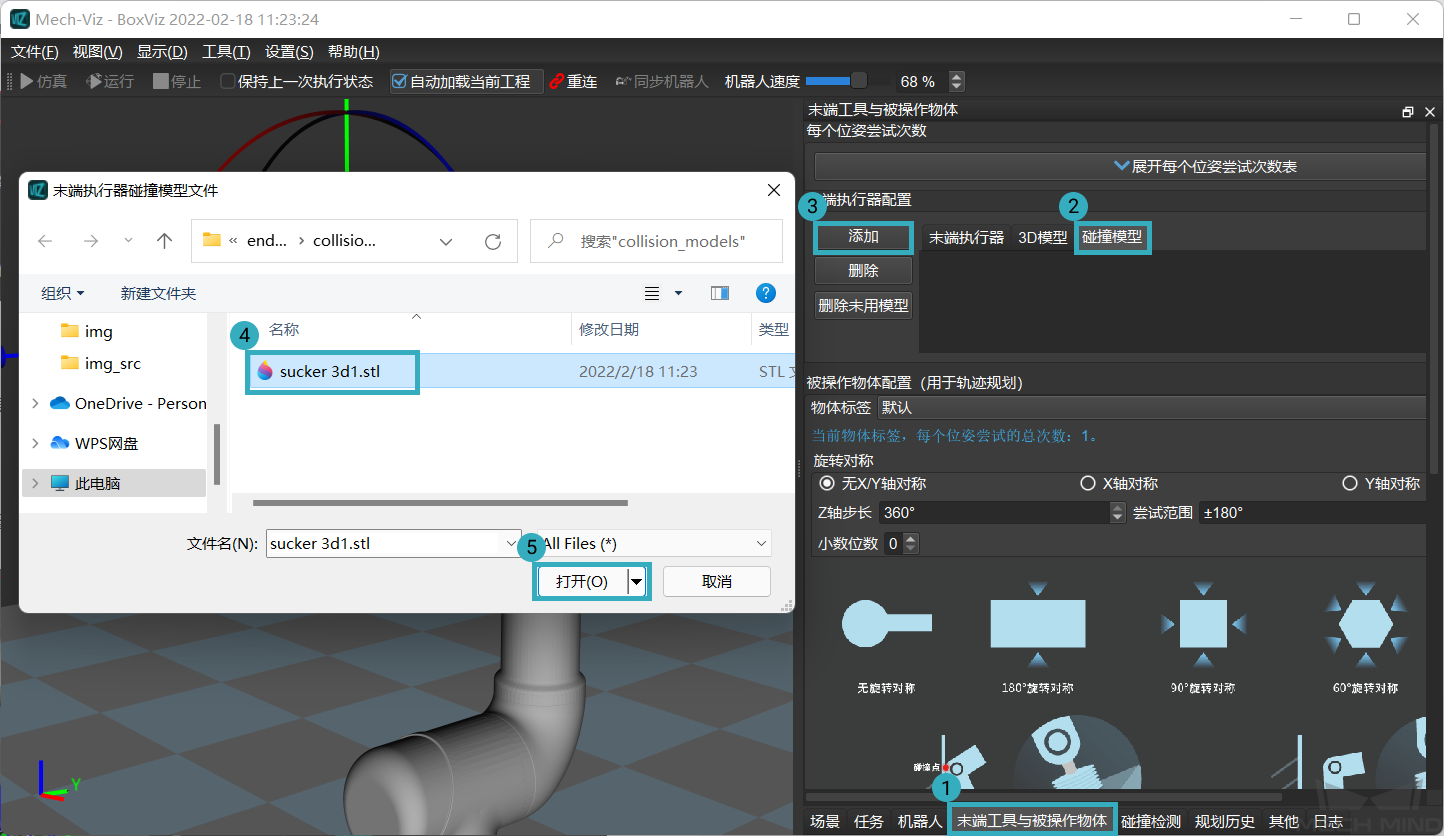Open the 打开 button dropdown arrow
Viewport: 1444px width, 836px height.
tap(637, 581)
